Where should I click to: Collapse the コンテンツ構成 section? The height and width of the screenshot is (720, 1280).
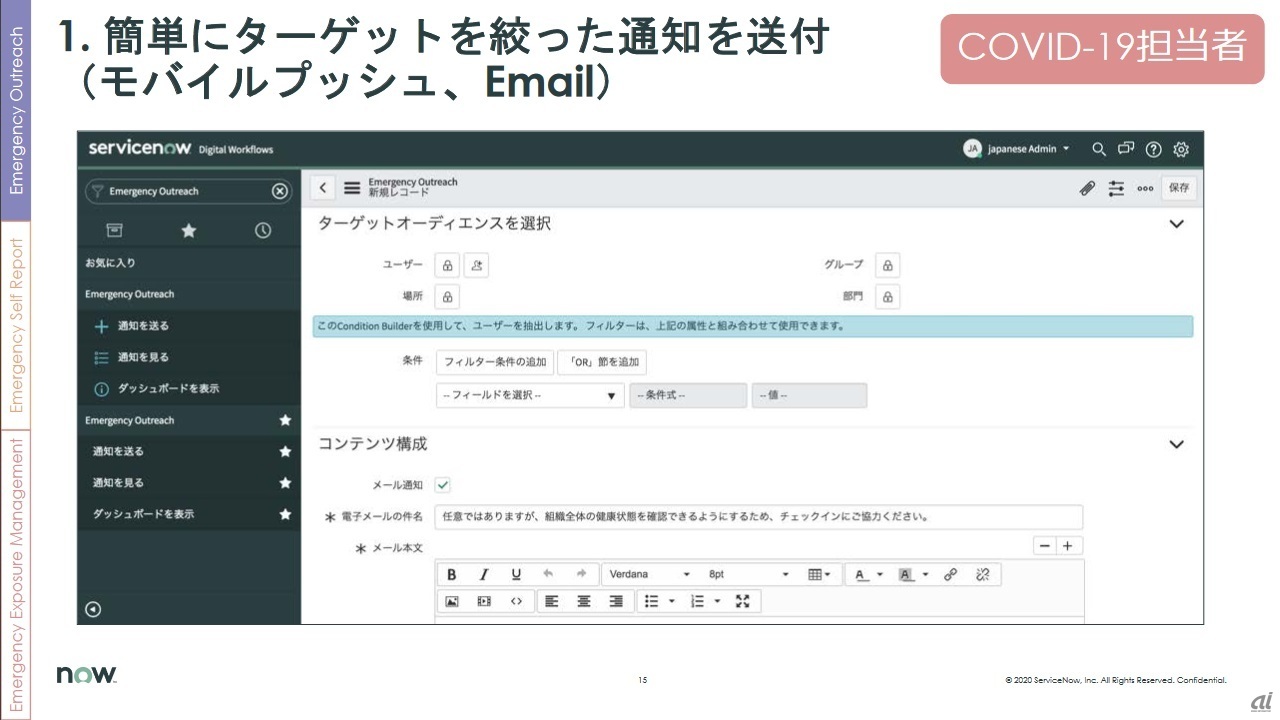click(1177, 444)
